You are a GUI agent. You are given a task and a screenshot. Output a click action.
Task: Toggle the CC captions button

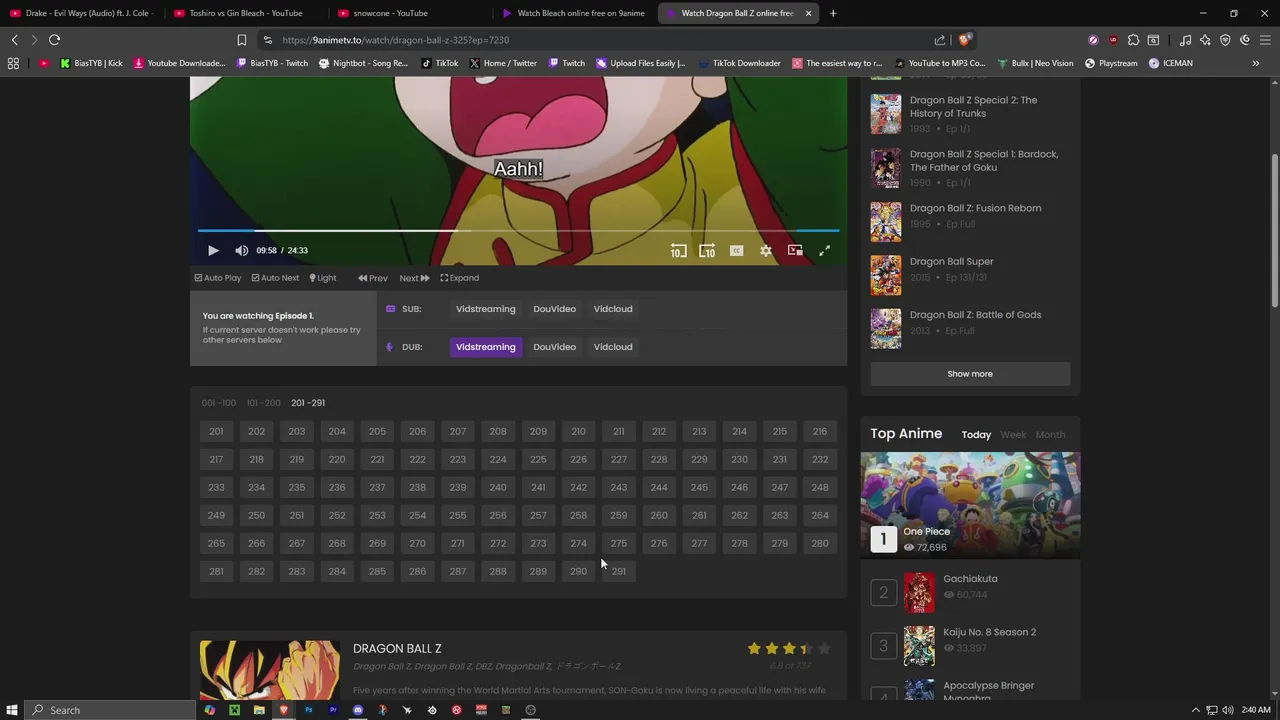pos(736,250)
